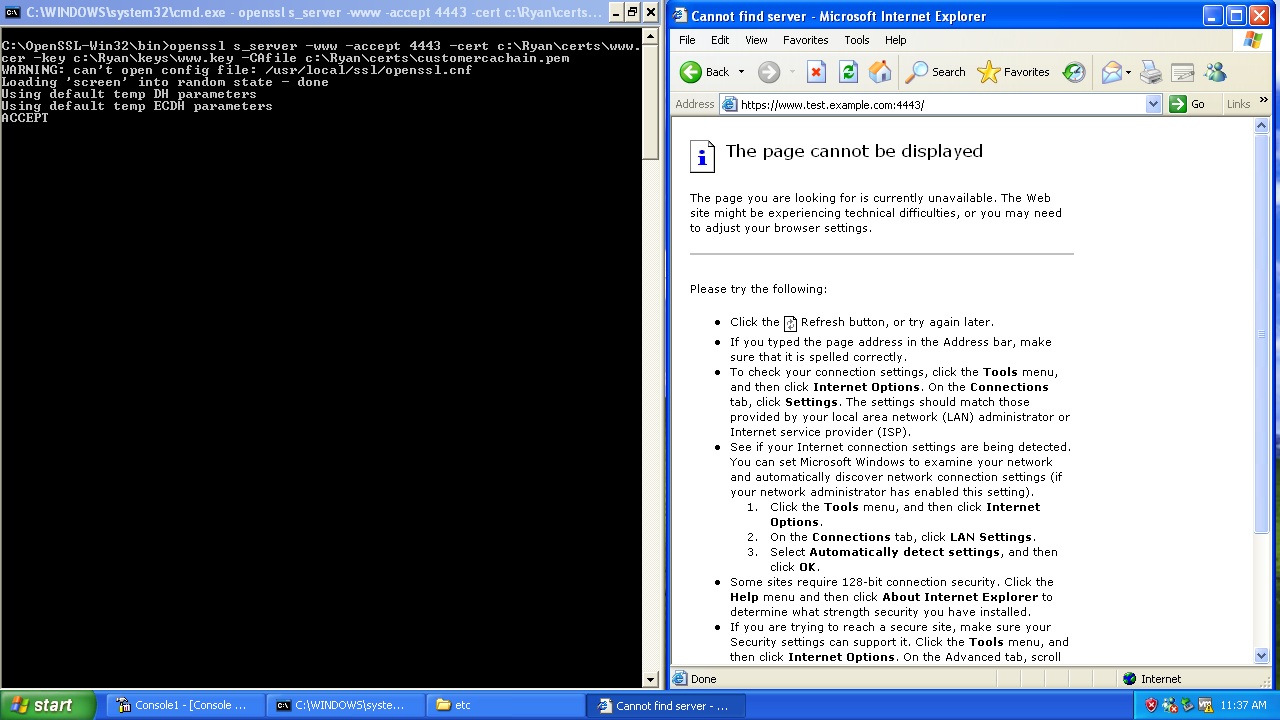Click the Internet Explorer title bar icon
The image size is (1280, 720).
(x=680, y=16)
